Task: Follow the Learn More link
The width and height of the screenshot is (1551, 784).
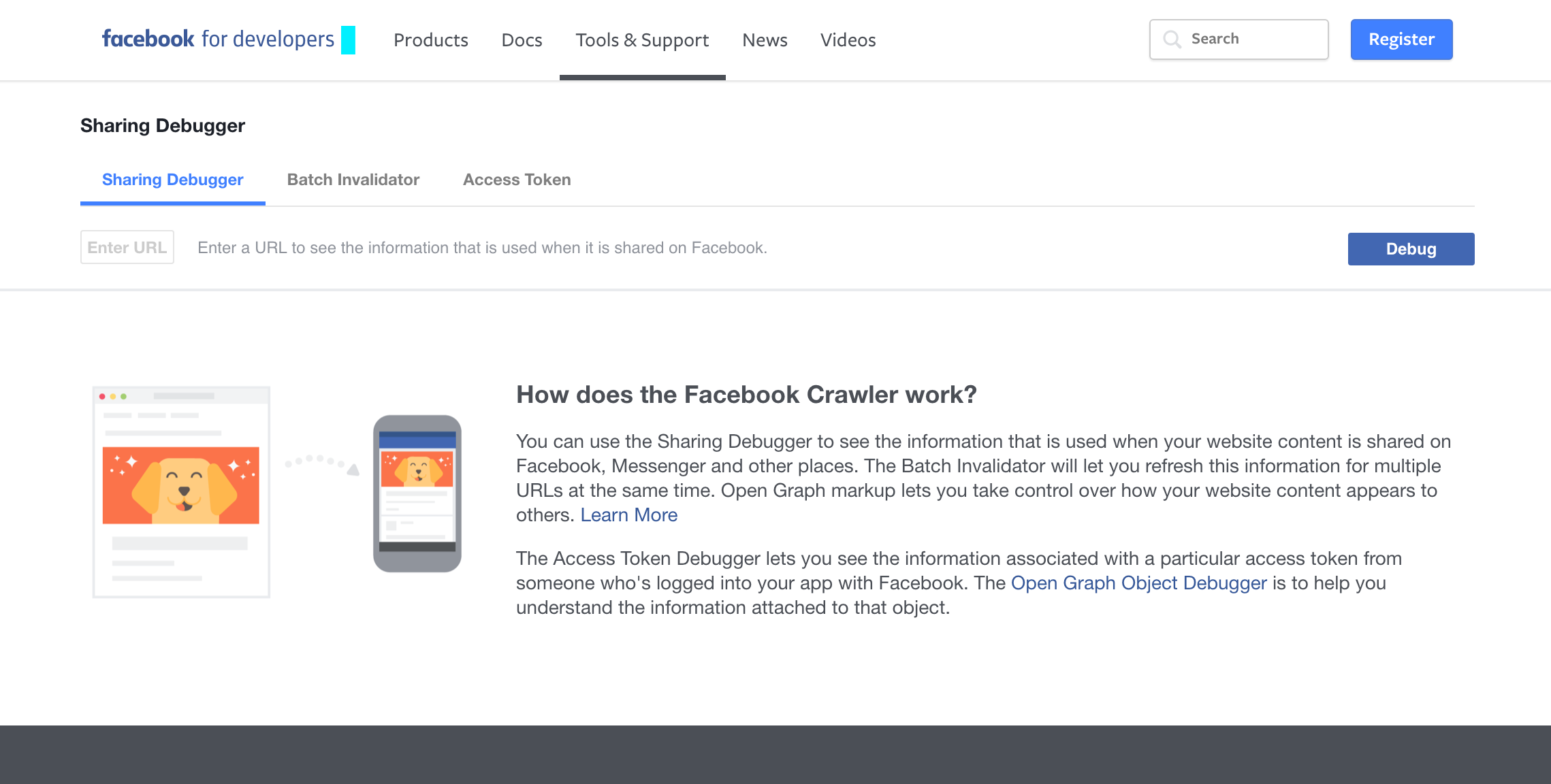Action: pyautogui.click(x=628, y=515)
